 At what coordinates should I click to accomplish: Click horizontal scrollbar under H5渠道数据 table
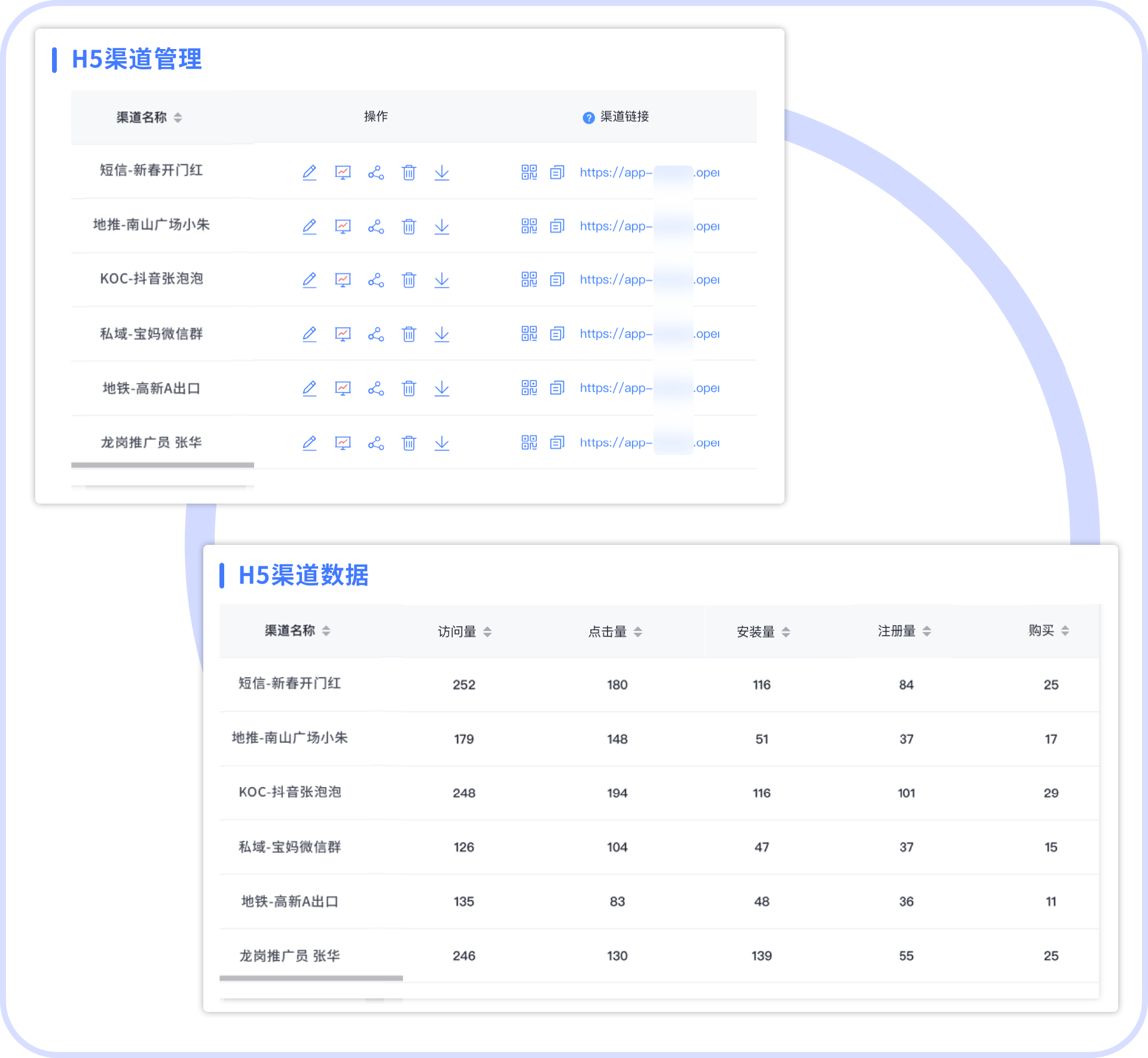click(311, 978)
